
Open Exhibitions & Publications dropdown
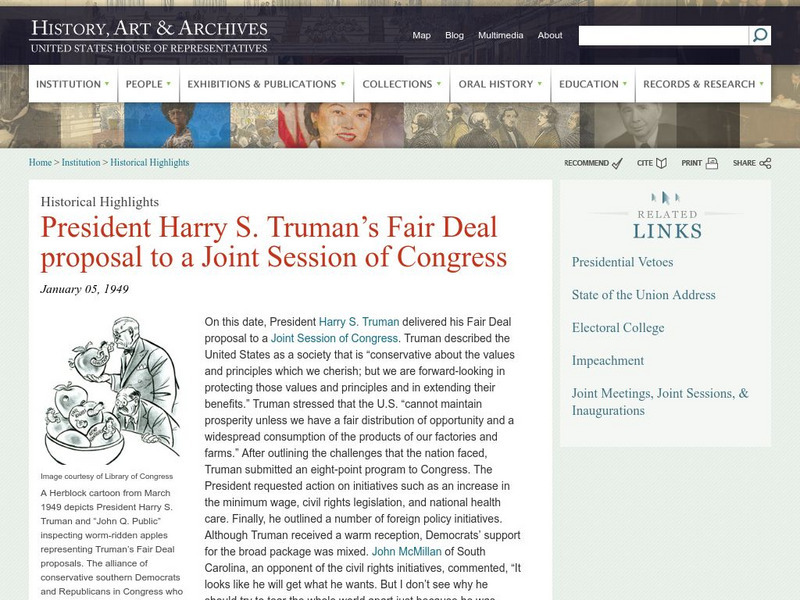(266, 84)
